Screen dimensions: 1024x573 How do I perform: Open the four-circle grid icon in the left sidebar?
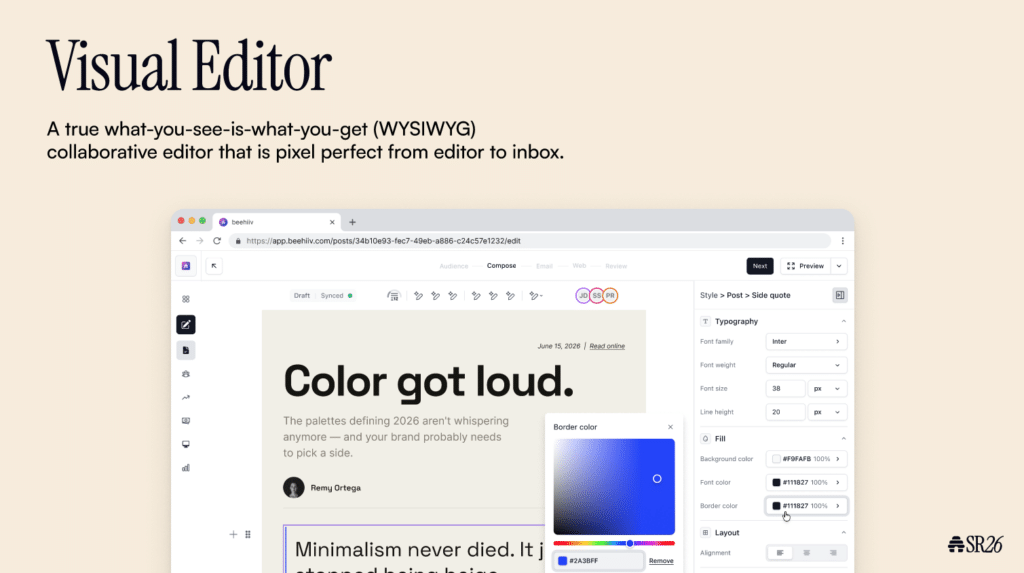pos(185,299)
